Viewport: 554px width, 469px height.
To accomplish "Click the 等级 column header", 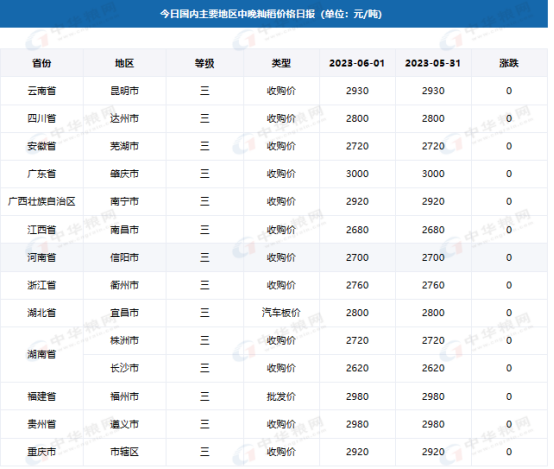I will coord(205,63).
